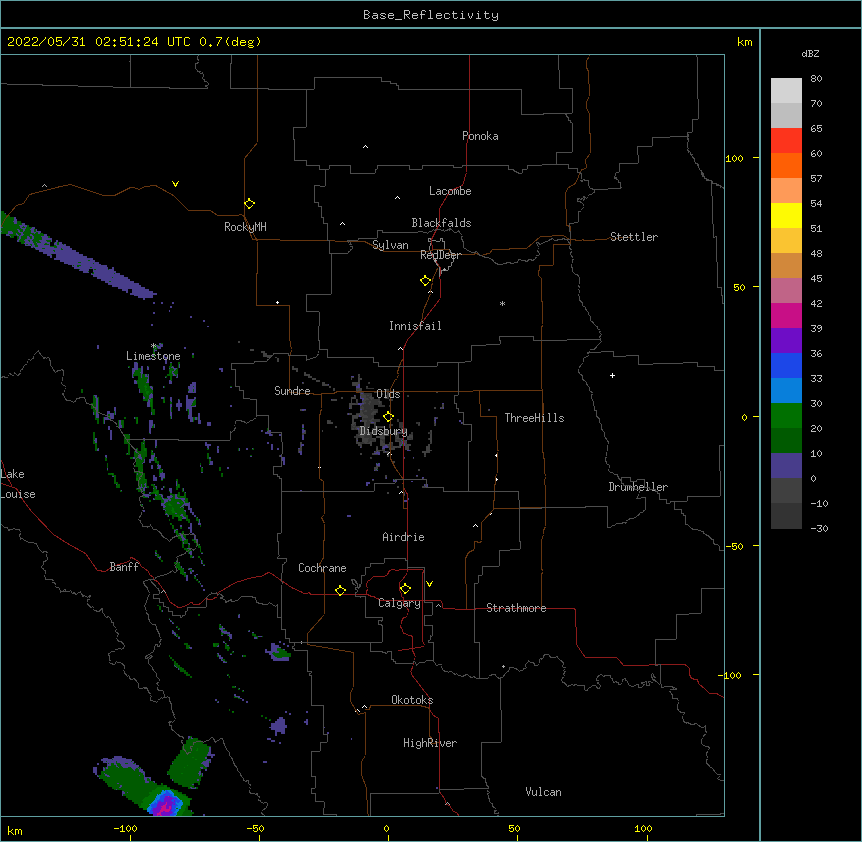Click the Strathmore label
The width and height of the screenshot is (862, 842).
point(516,608)
